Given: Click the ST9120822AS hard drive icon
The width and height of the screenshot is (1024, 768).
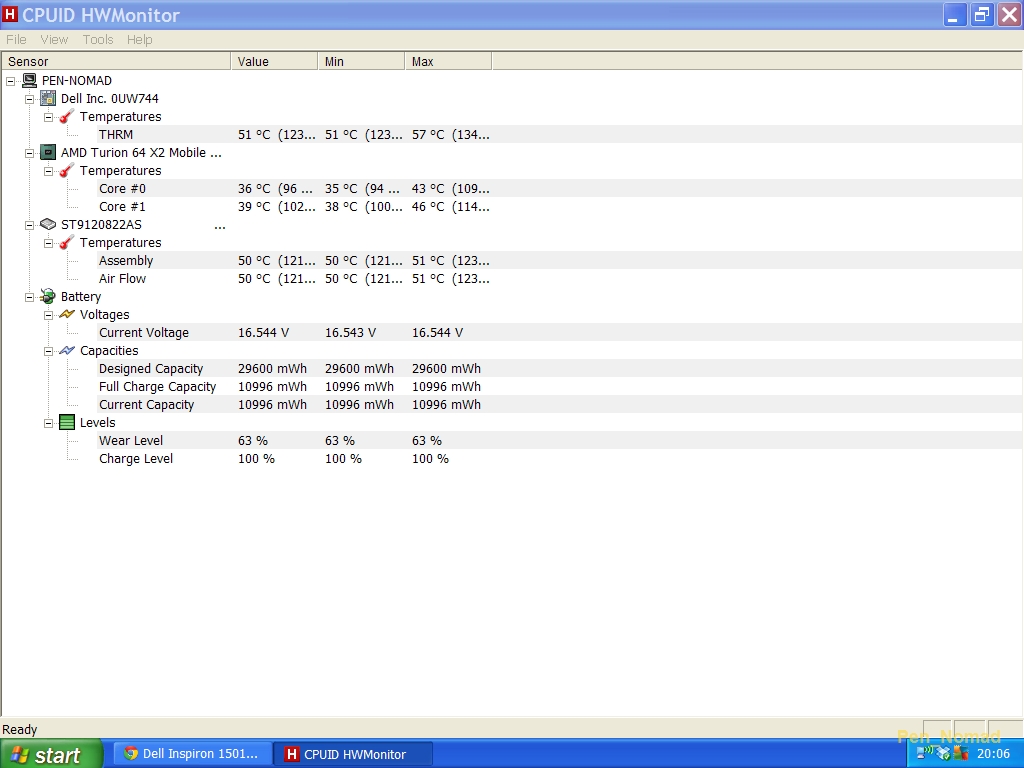Looking at the screenshot, I should click(48, 224).
